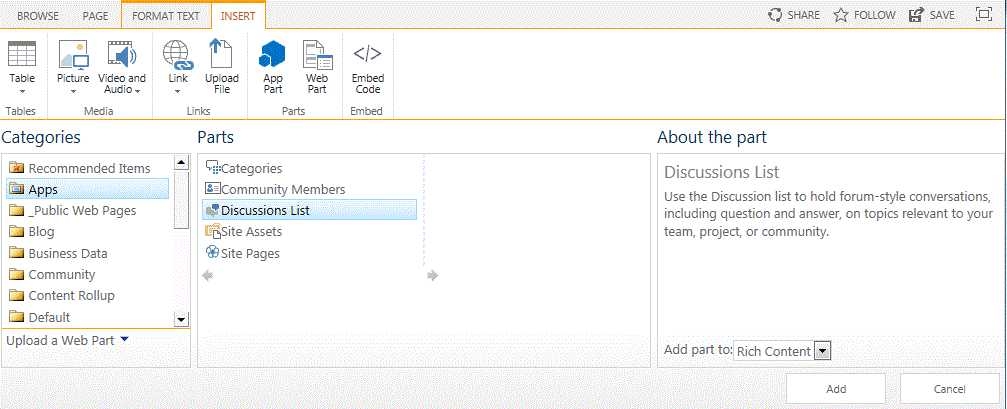Open the Upload a Web Part expander
This screenshot has height=409, width=1007.
pyautogui.click(x=124, y=340)
